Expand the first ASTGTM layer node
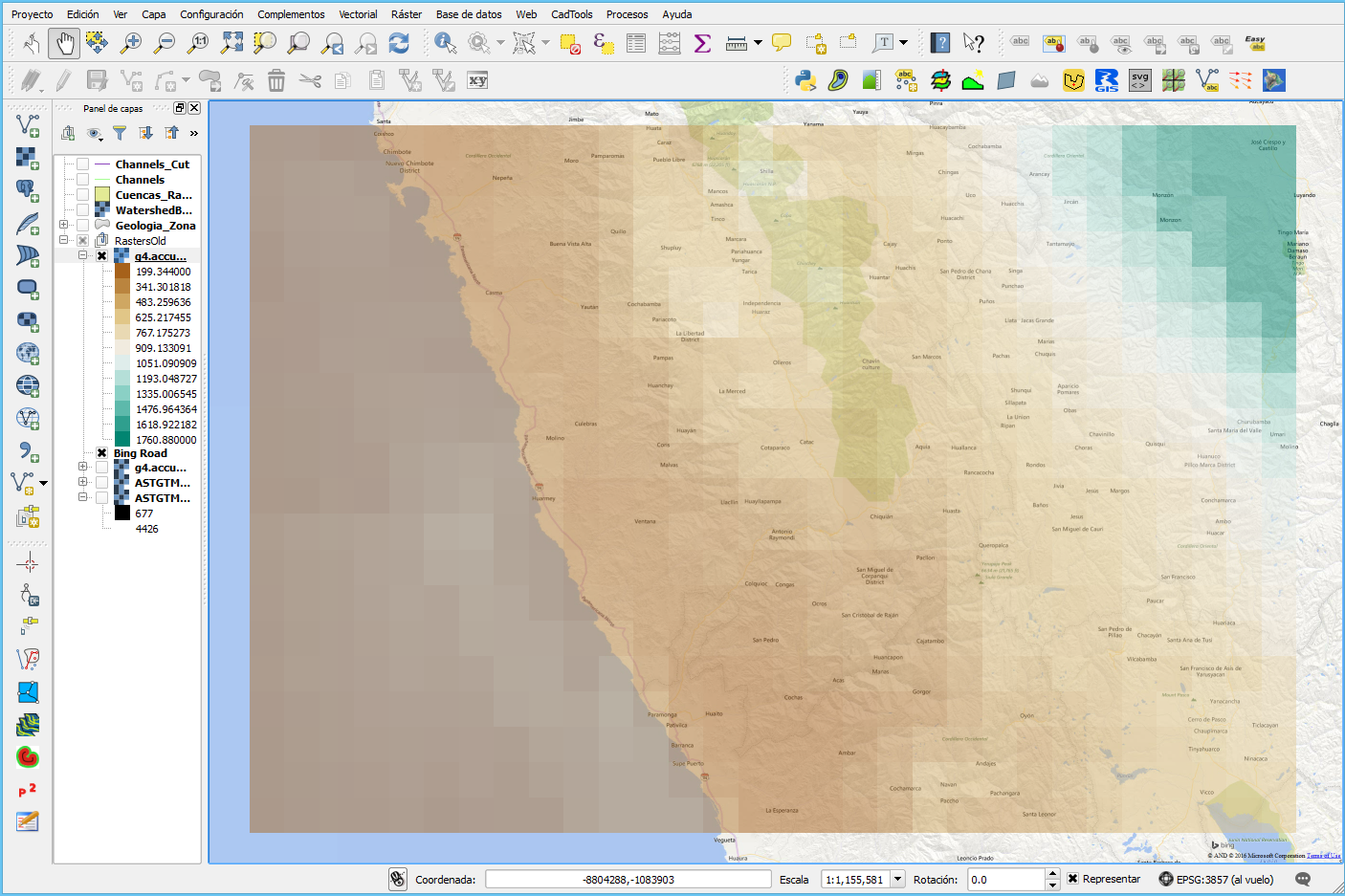This screenshot has height=896, width=1345. 82,483
